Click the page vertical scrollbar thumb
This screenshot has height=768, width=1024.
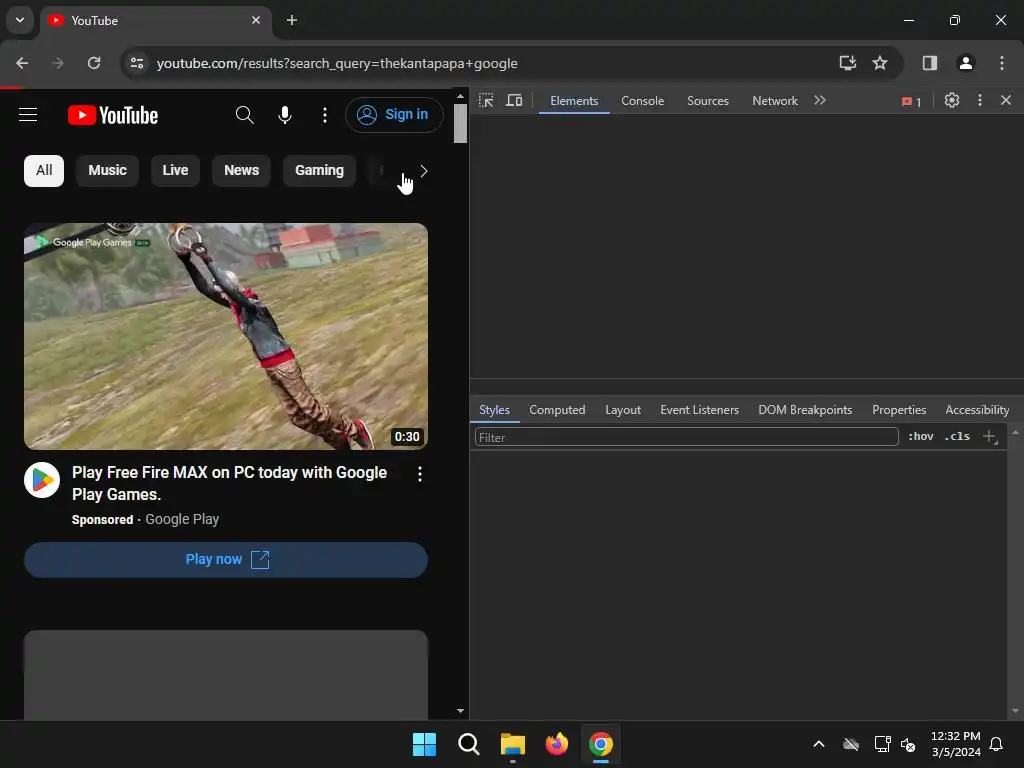[x=460, y=123]
